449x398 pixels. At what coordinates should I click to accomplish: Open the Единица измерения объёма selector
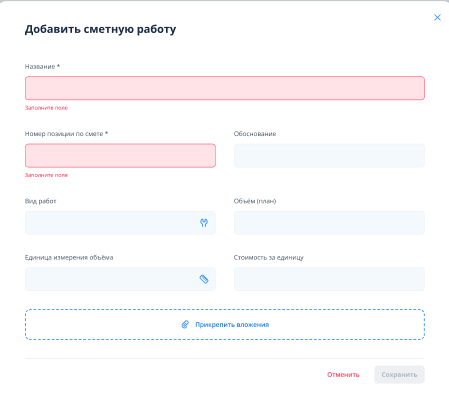pyautogui.click(x=120, y=279)
